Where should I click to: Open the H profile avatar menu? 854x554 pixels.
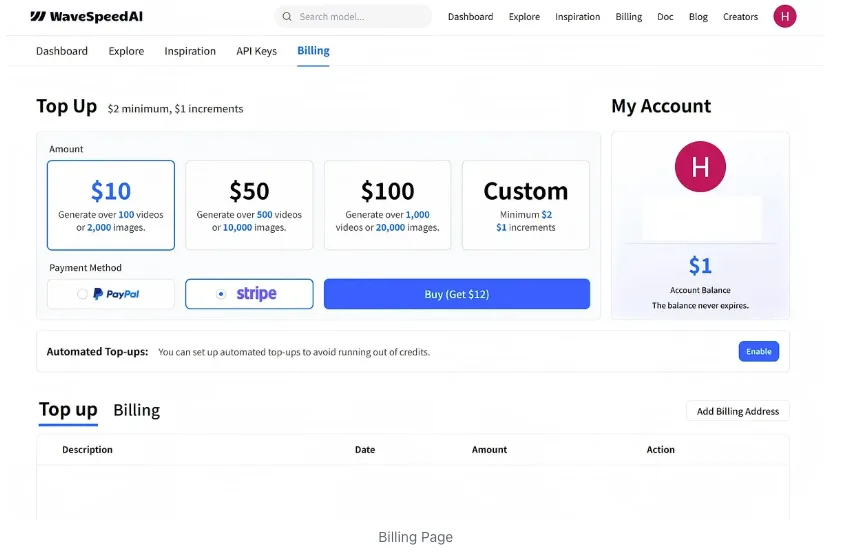[x=784, y=16]
